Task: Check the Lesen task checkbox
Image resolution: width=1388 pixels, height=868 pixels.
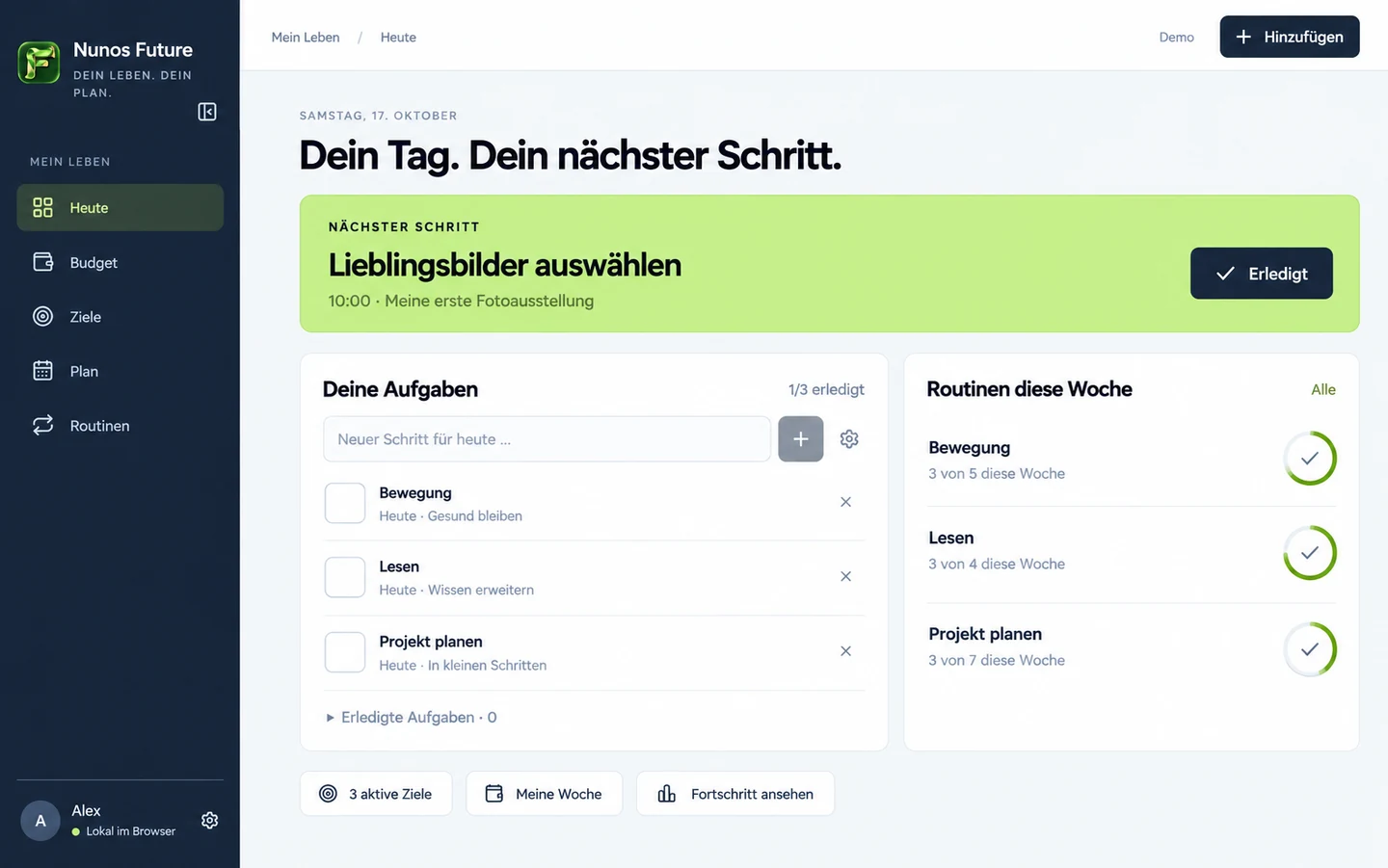Action: (345, 577)
